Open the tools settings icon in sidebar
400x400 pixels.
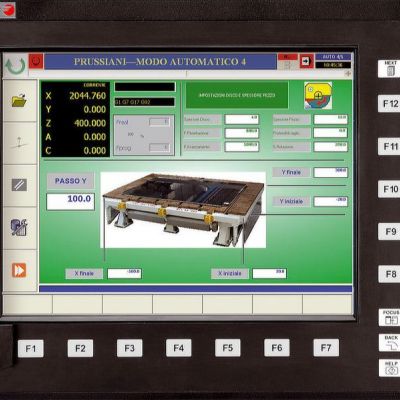tap(19, 227)
